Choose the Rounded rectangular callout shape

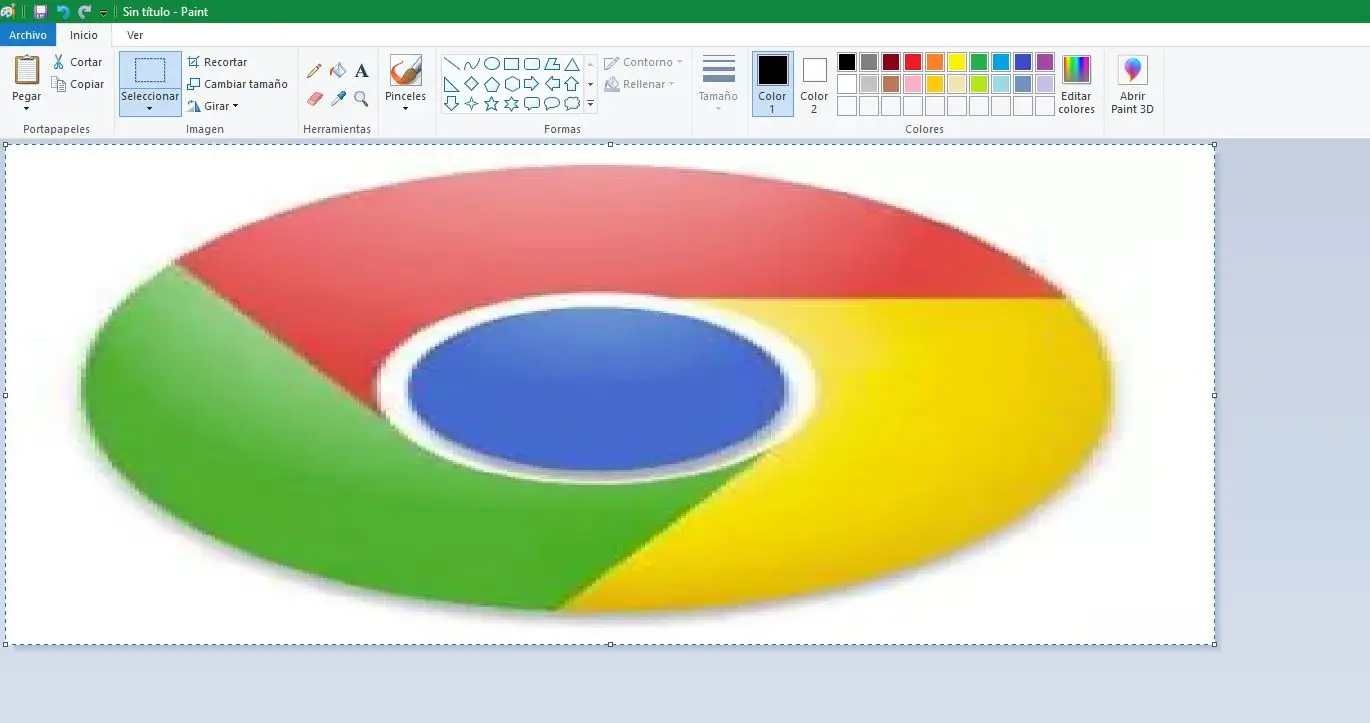tap(531, 103)
